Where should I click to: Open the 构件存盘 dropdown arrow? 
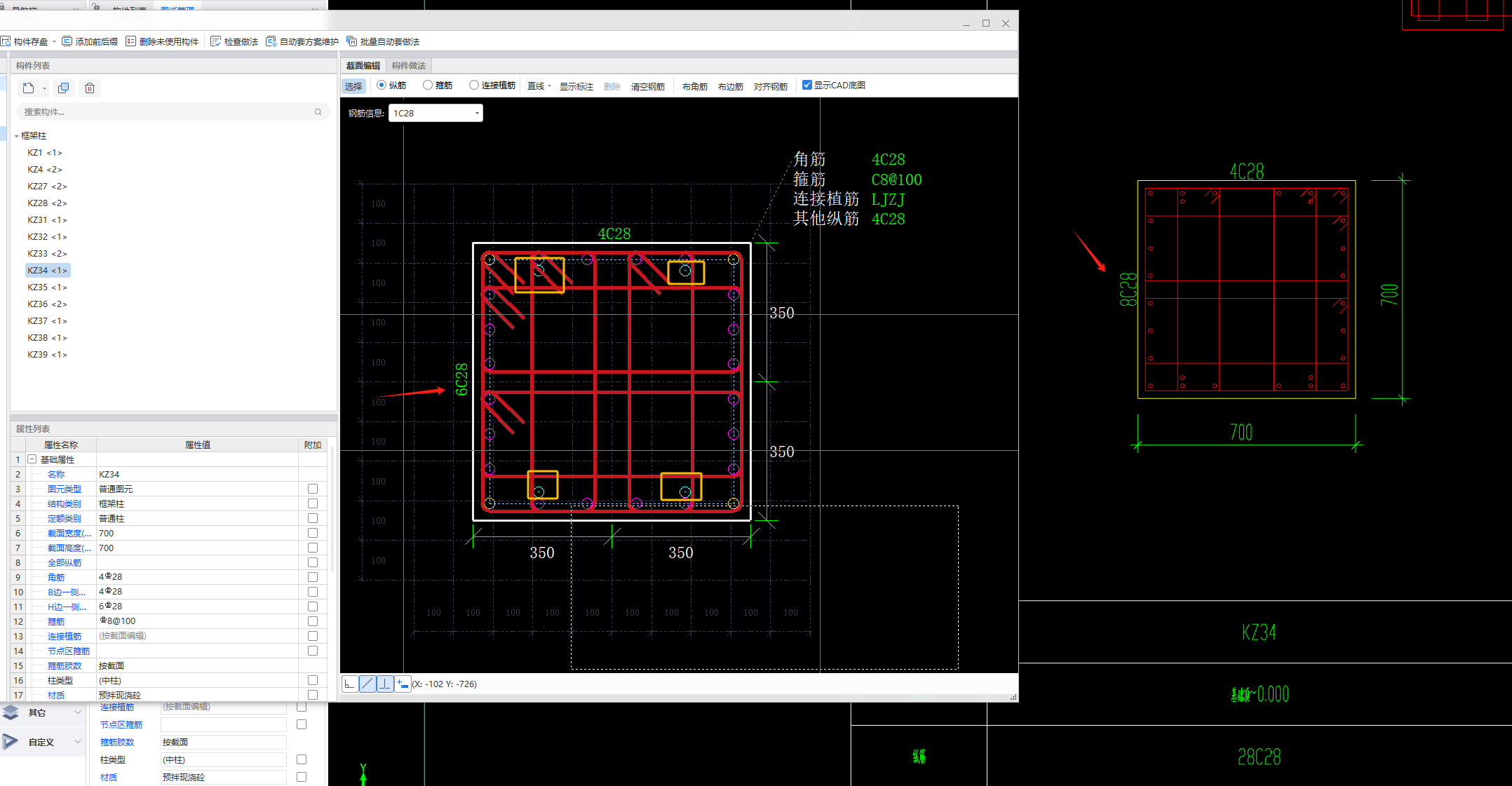point(54,41)
